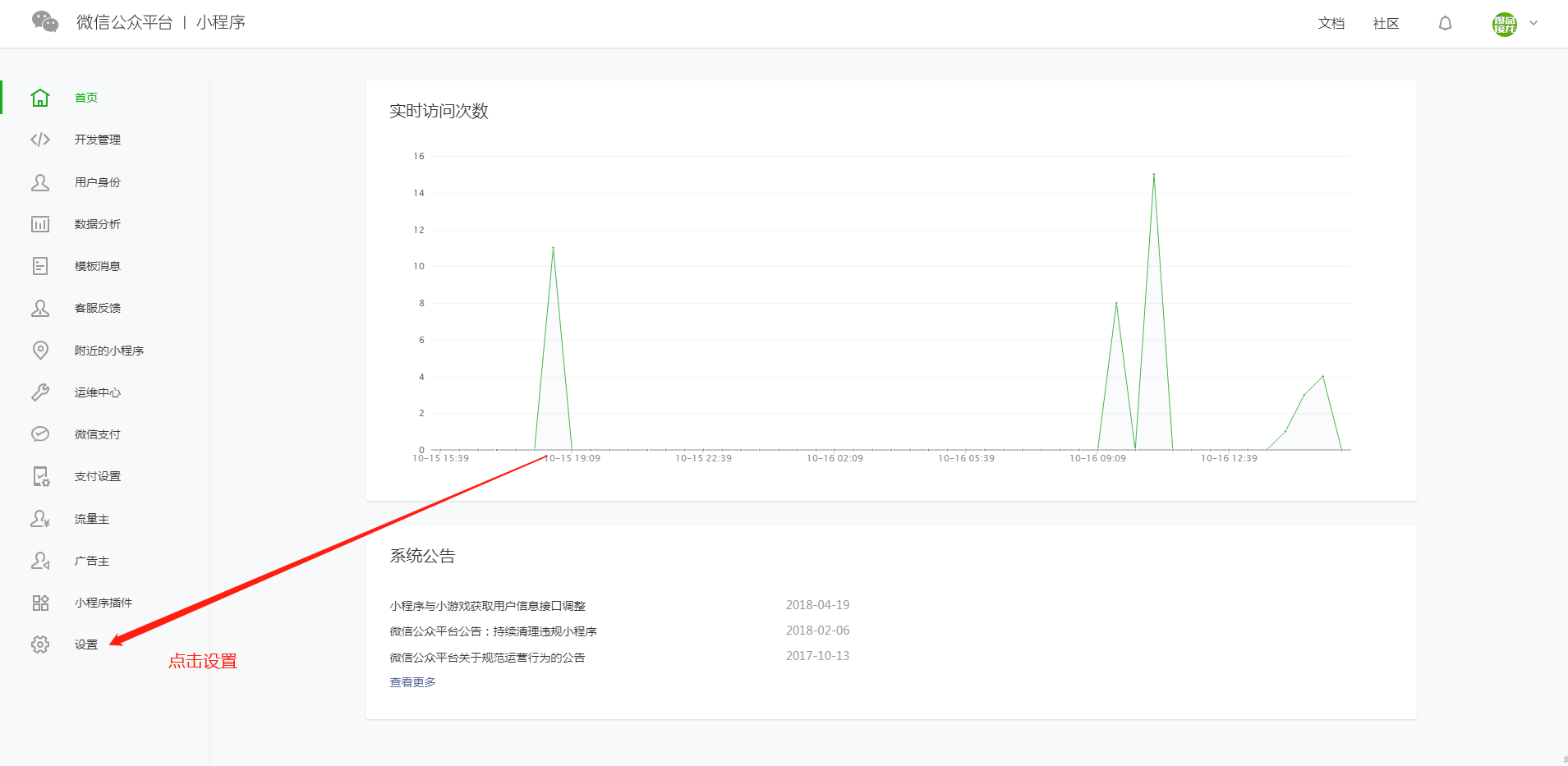The height and width of the screenshot is (766, 1568).
Task: Click the 附近的小程序 location pin icon
Action: pyautogui.click(x=40, y=351)
